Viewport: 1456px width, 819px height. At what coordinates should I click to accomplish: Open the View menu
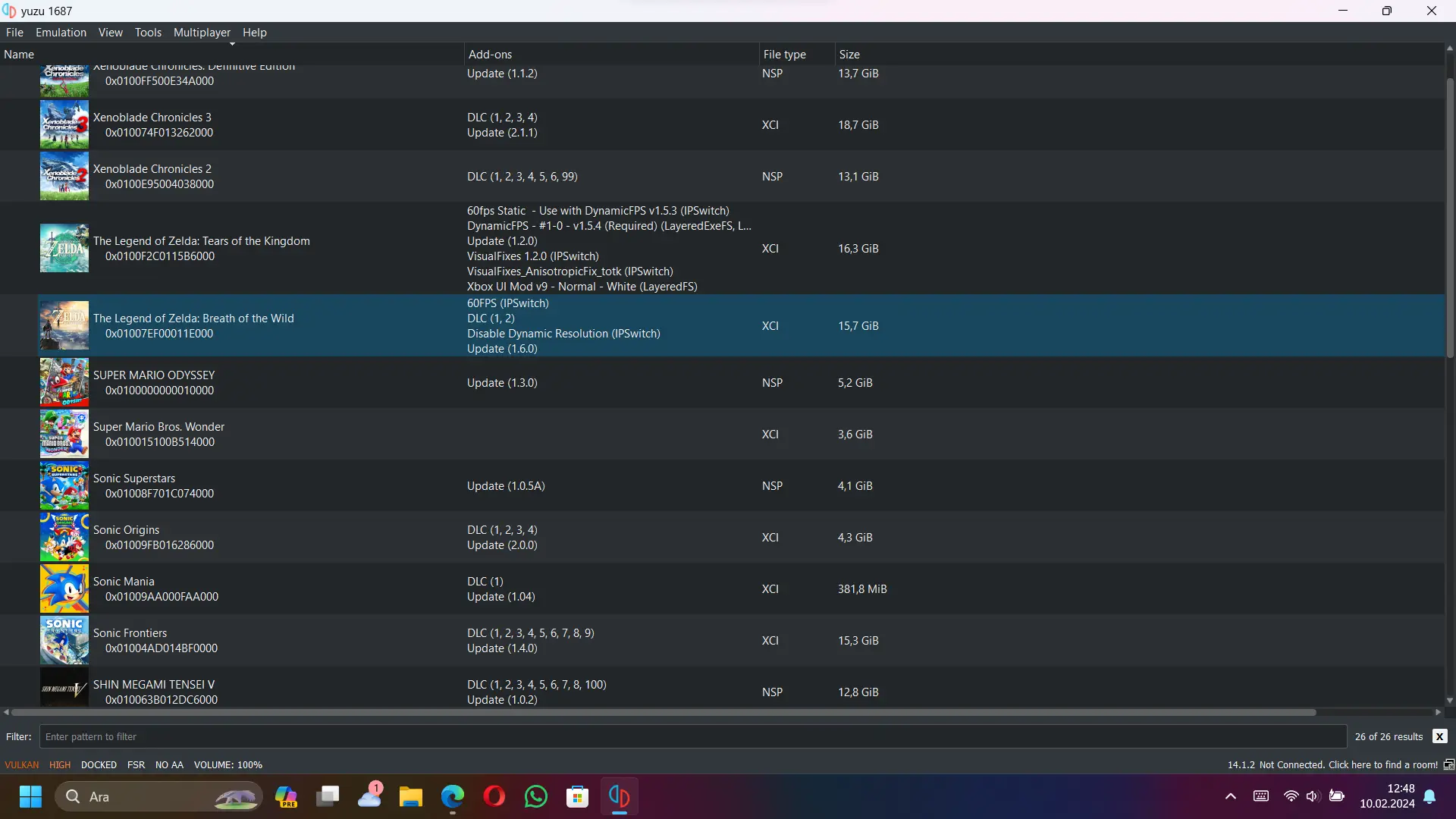[110, 33]
